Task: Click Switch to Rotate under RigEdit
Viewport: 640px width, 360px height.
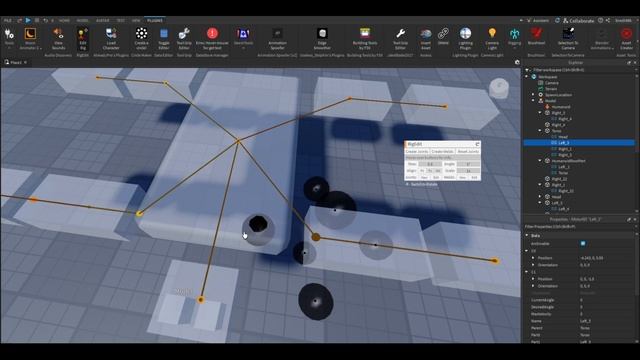Action: point(422,184)
